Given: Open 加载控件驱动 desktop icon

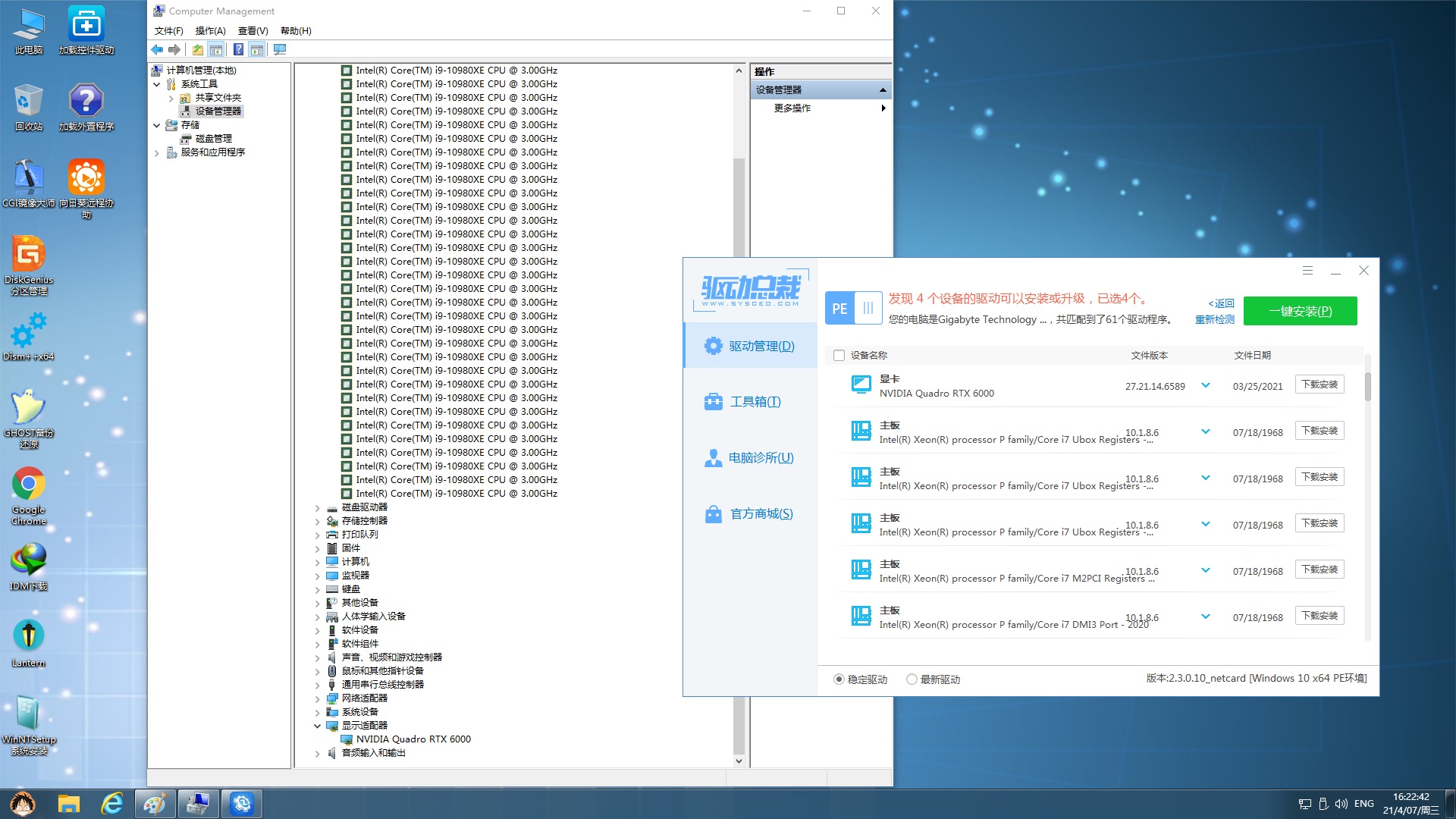Looking at the screenshot, I should [86, 32].
